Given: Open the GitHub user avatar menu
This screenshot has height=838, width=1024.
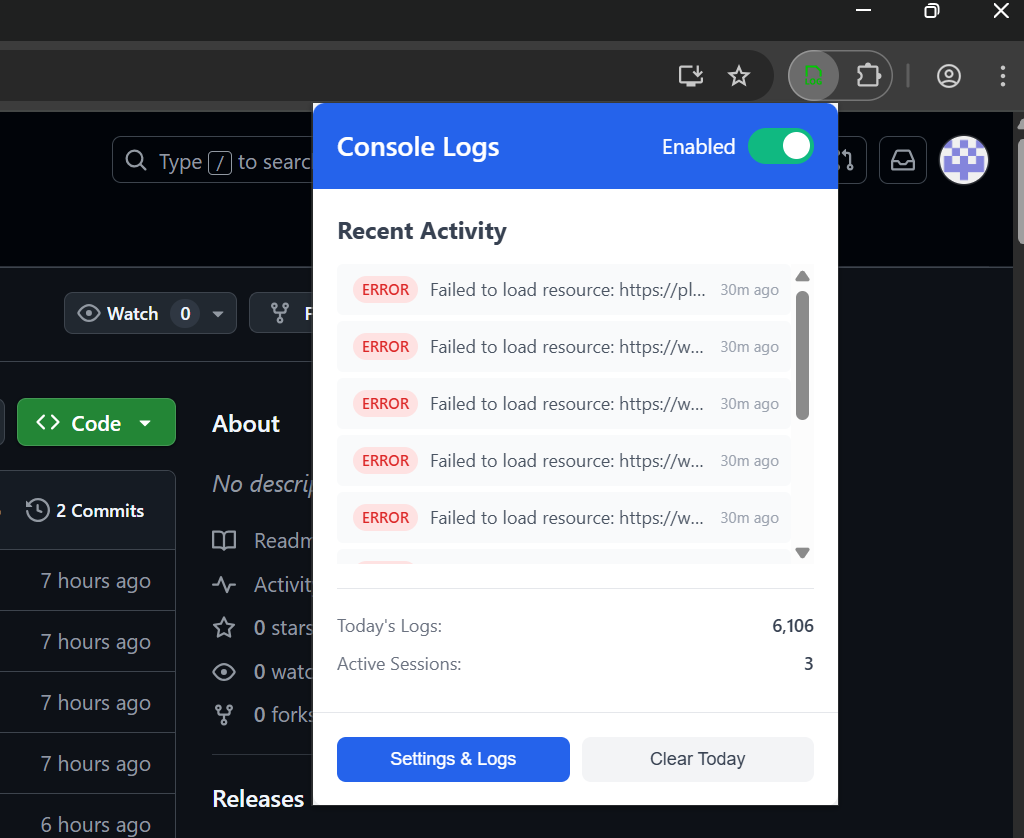Looking at the screenshot, I should 963,160.
